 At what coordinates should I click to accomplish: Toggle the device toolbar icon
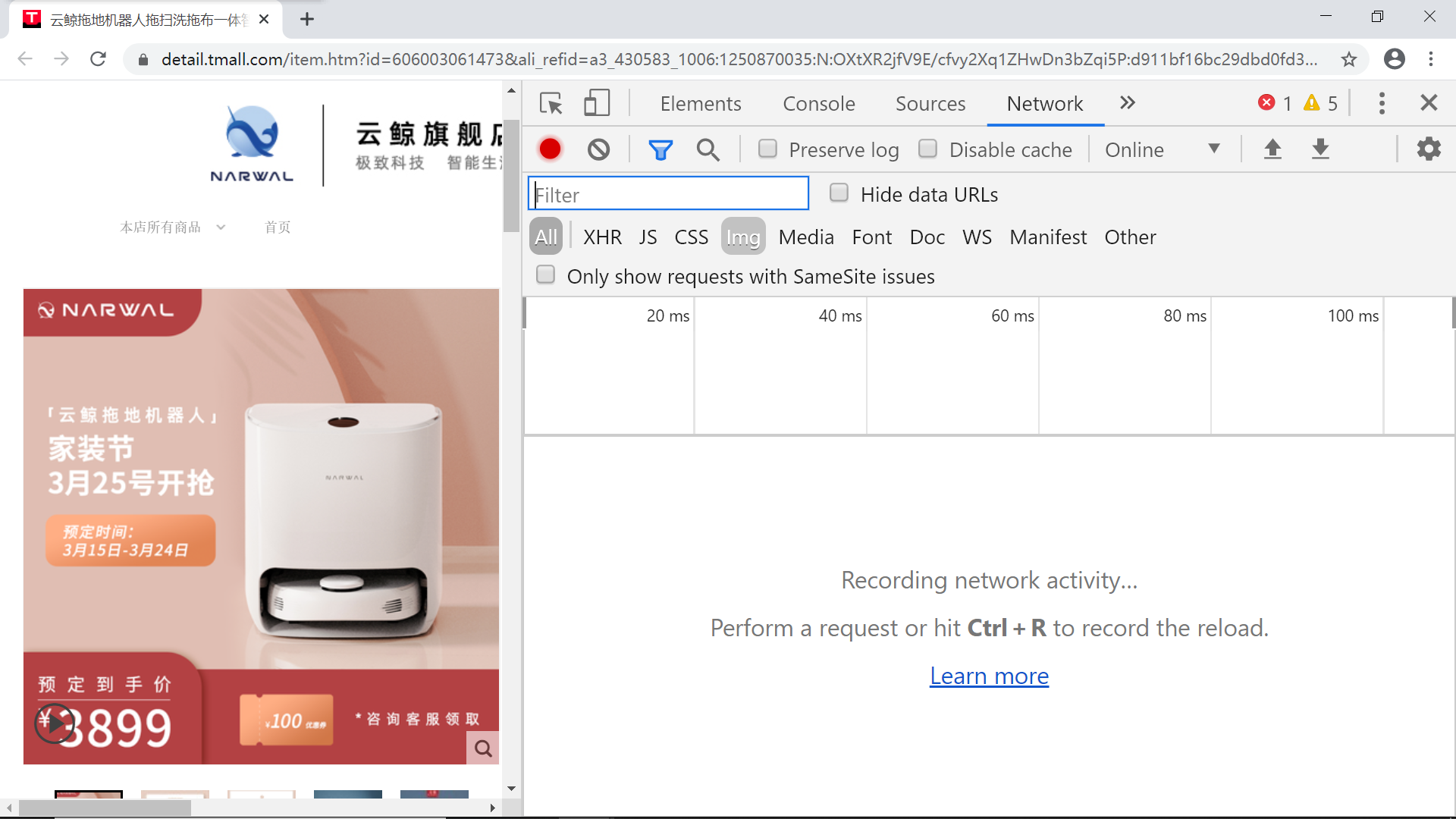click(597, 103)
